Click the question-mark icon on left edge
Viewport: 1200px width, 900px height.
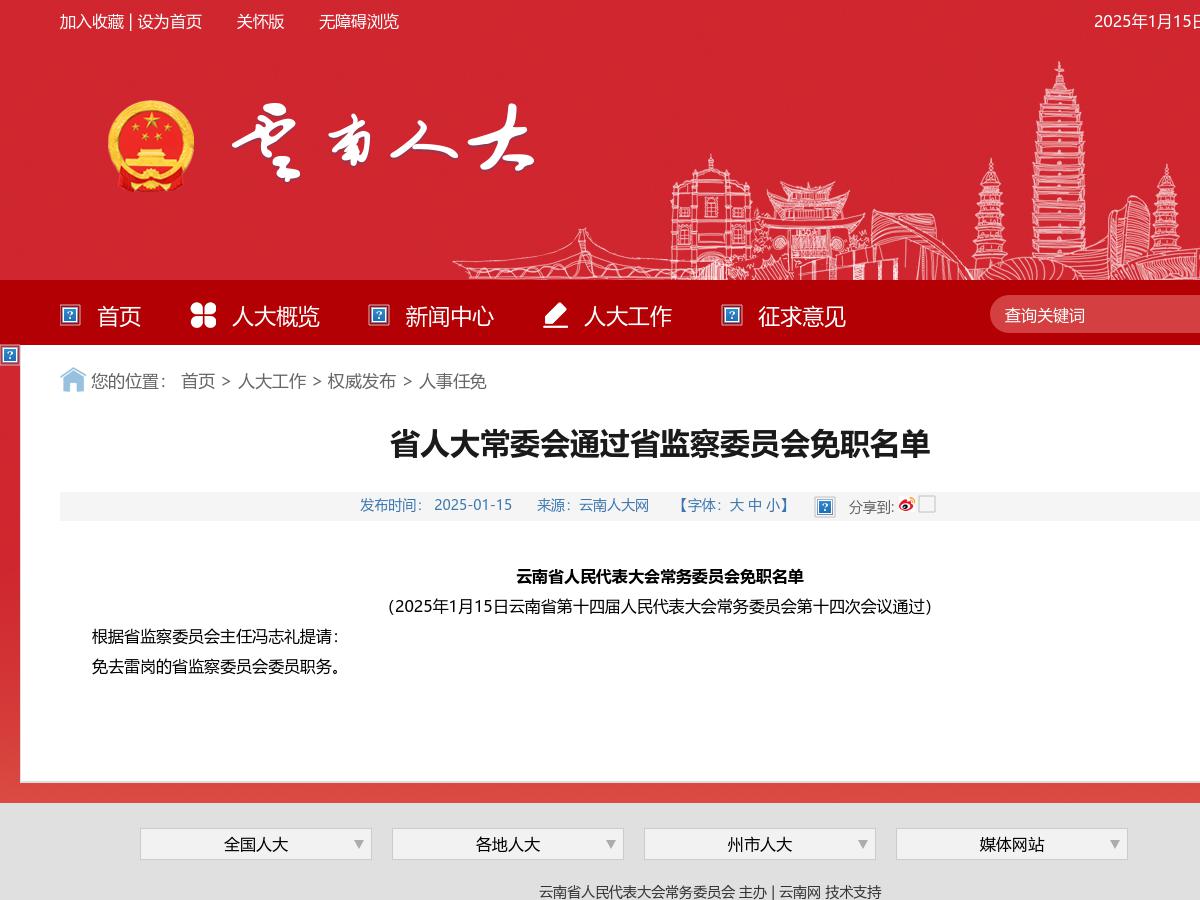point(11,355)
